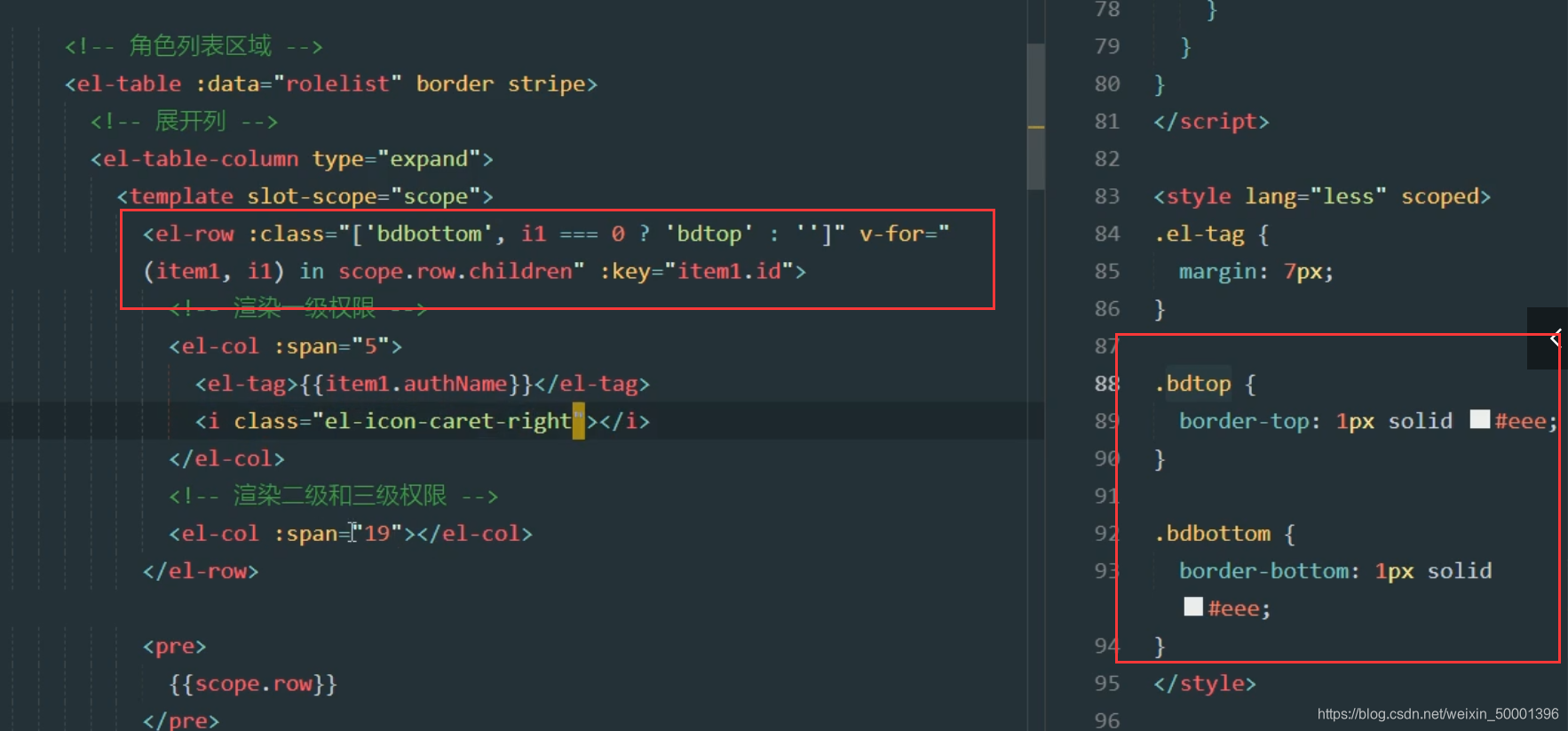
Task: Click line number 81 in the gutter
Action: coord(1107,122)
